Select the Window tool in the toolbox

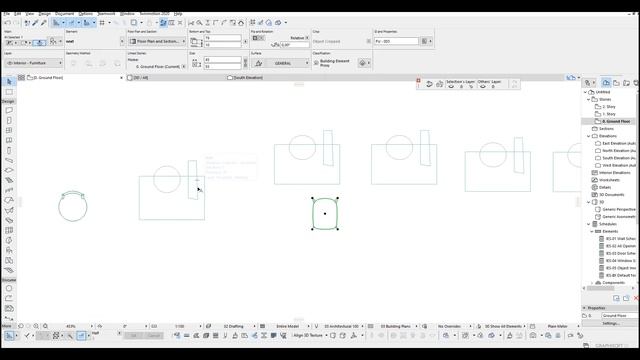tap(9, 130)
